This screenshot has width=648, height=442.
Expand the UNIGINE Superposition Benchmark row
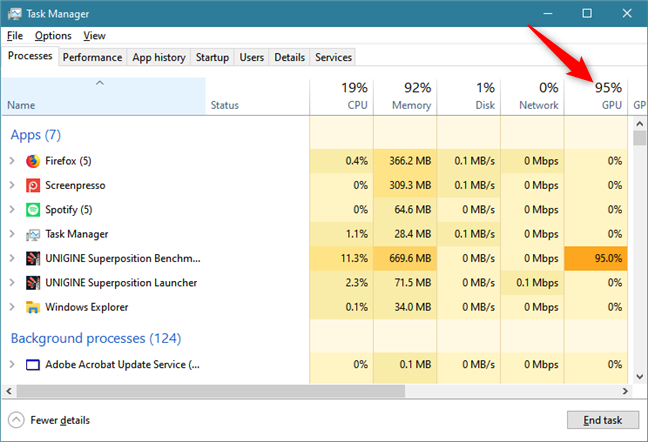point(12,258)
